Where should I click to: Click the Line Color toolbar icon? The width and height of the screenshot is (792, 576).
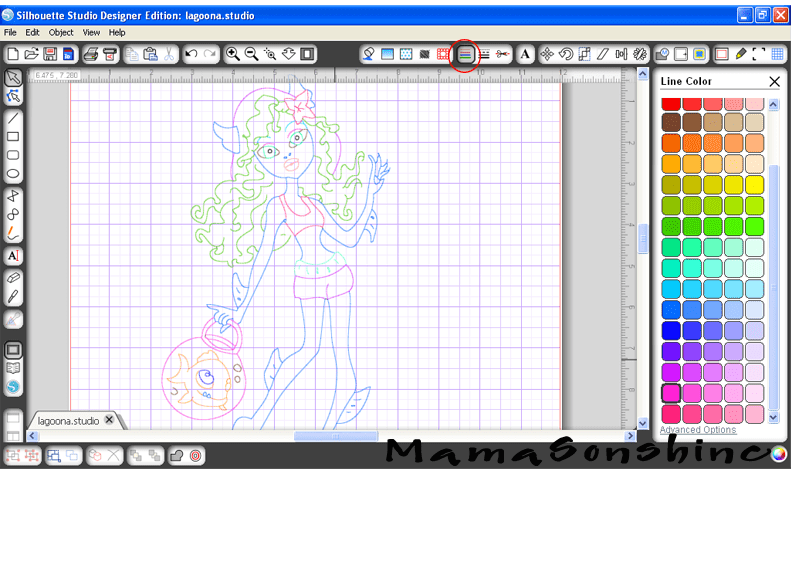[465, 54]
